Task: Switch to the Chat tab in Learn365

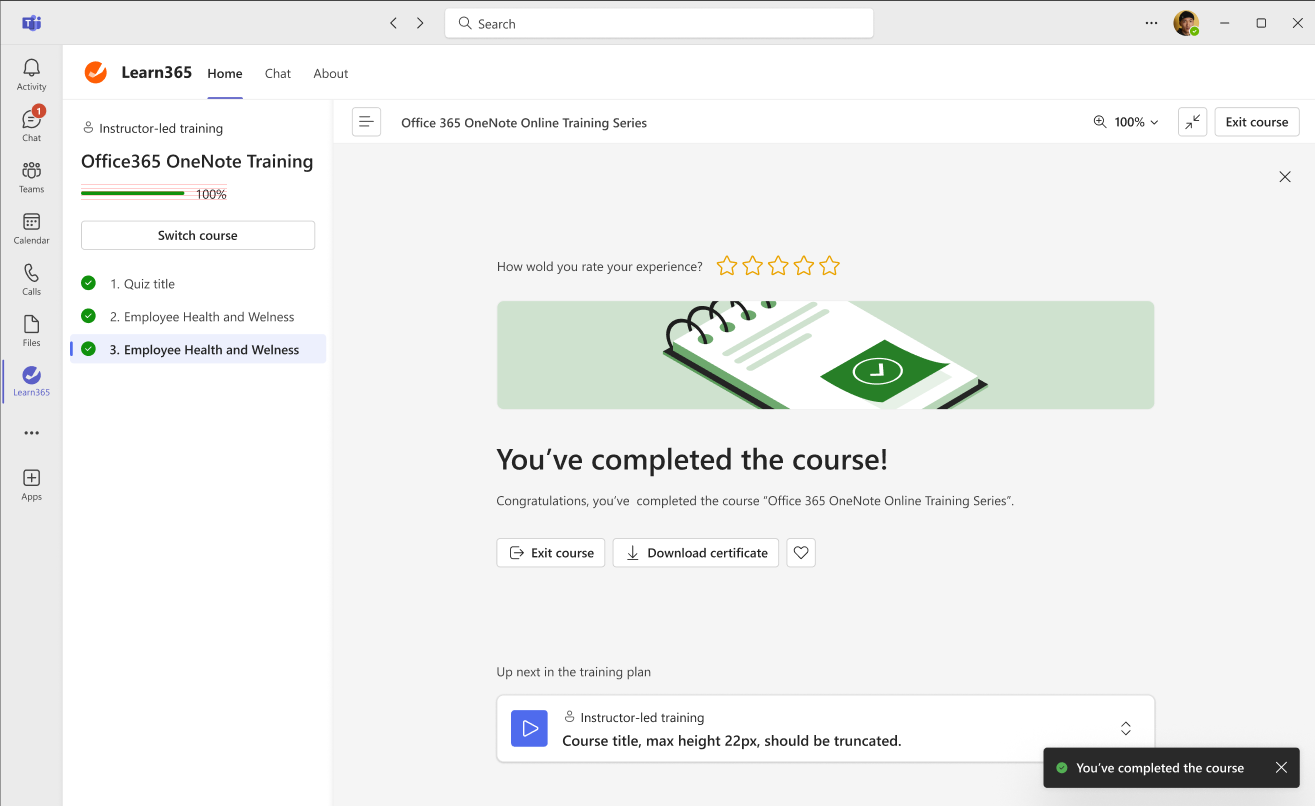Action: click(278, 73)
